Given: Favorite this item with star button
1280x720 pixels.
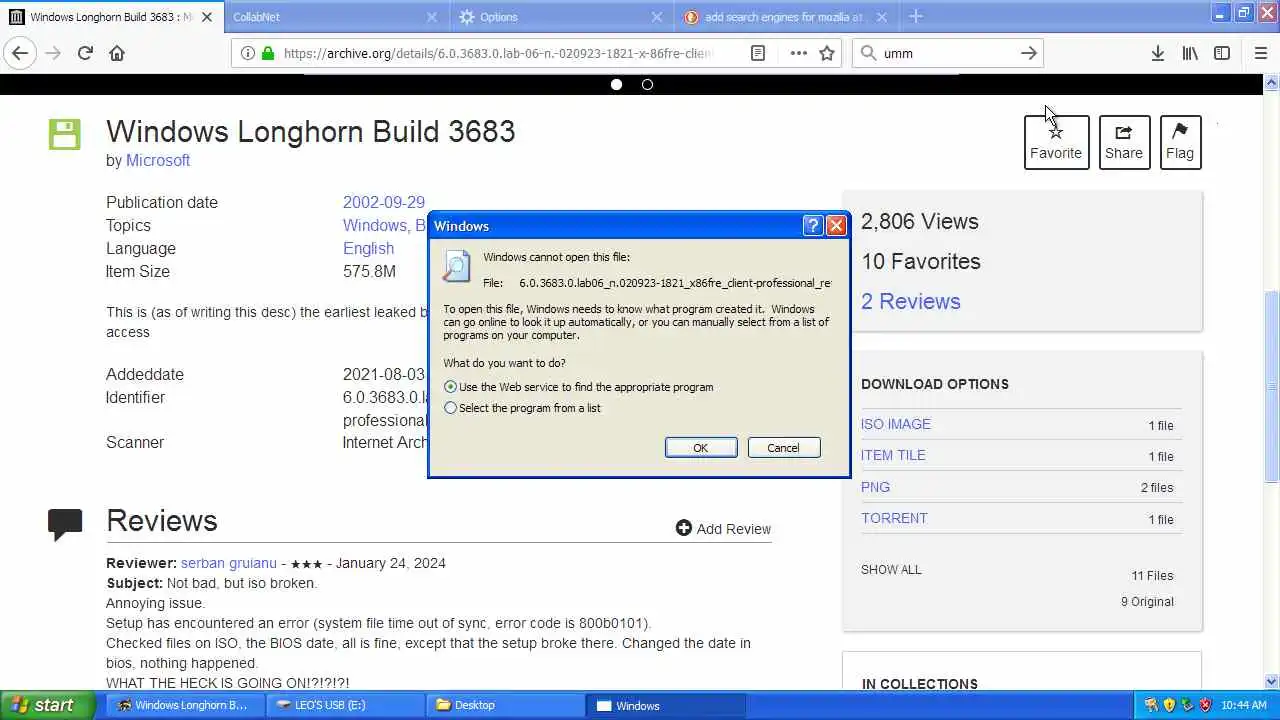Looking at the screenshot, I should tap(1056, 142).
